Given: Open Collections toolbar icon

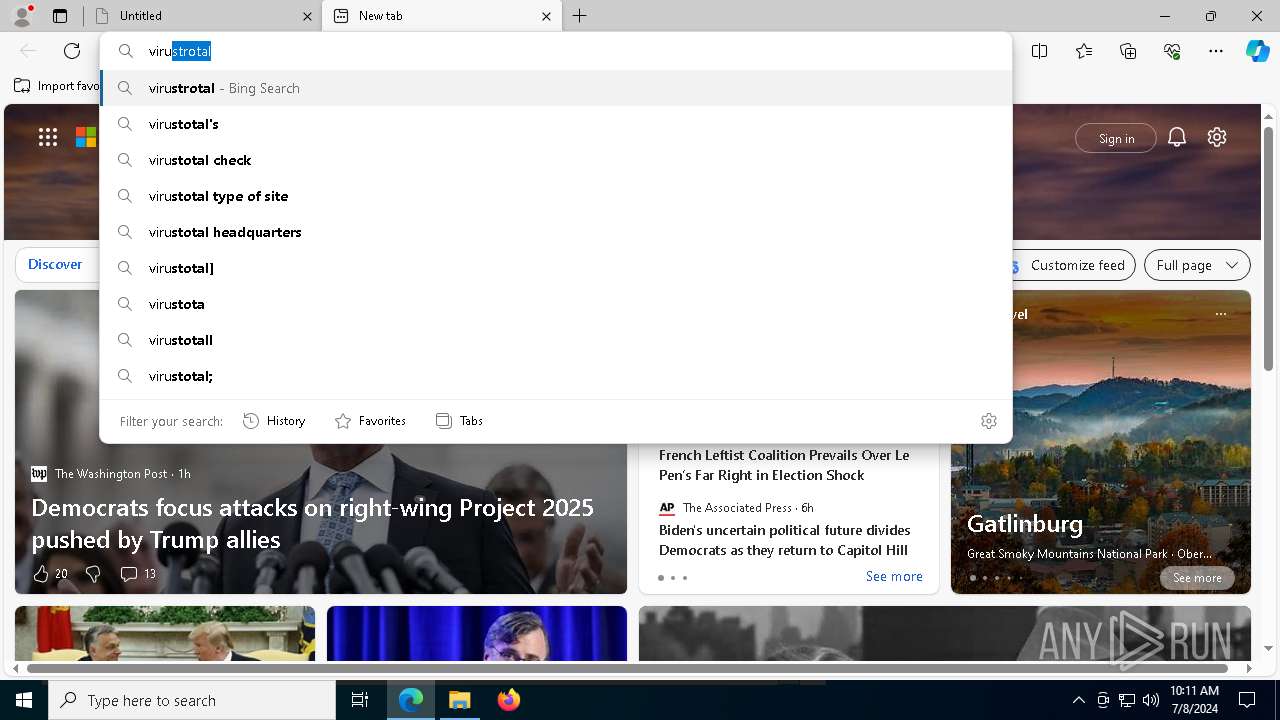Looking at the screenshot, I should 1128,51.
